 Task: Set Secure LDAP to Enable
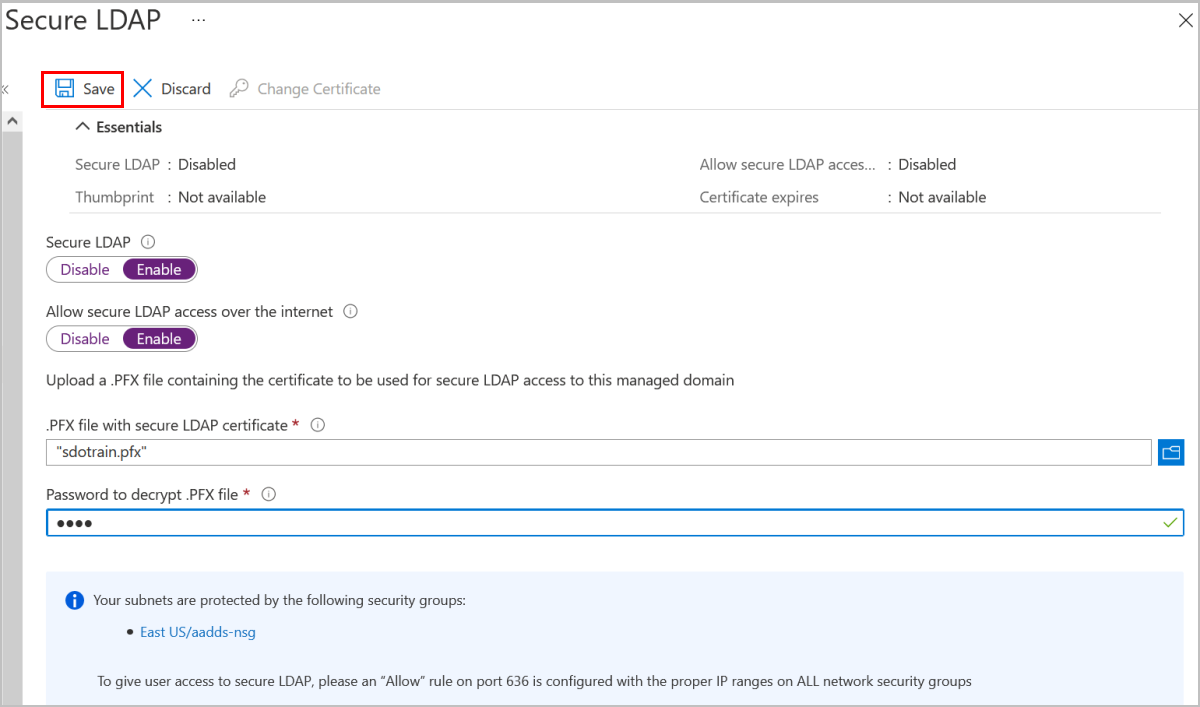(159, 269)
